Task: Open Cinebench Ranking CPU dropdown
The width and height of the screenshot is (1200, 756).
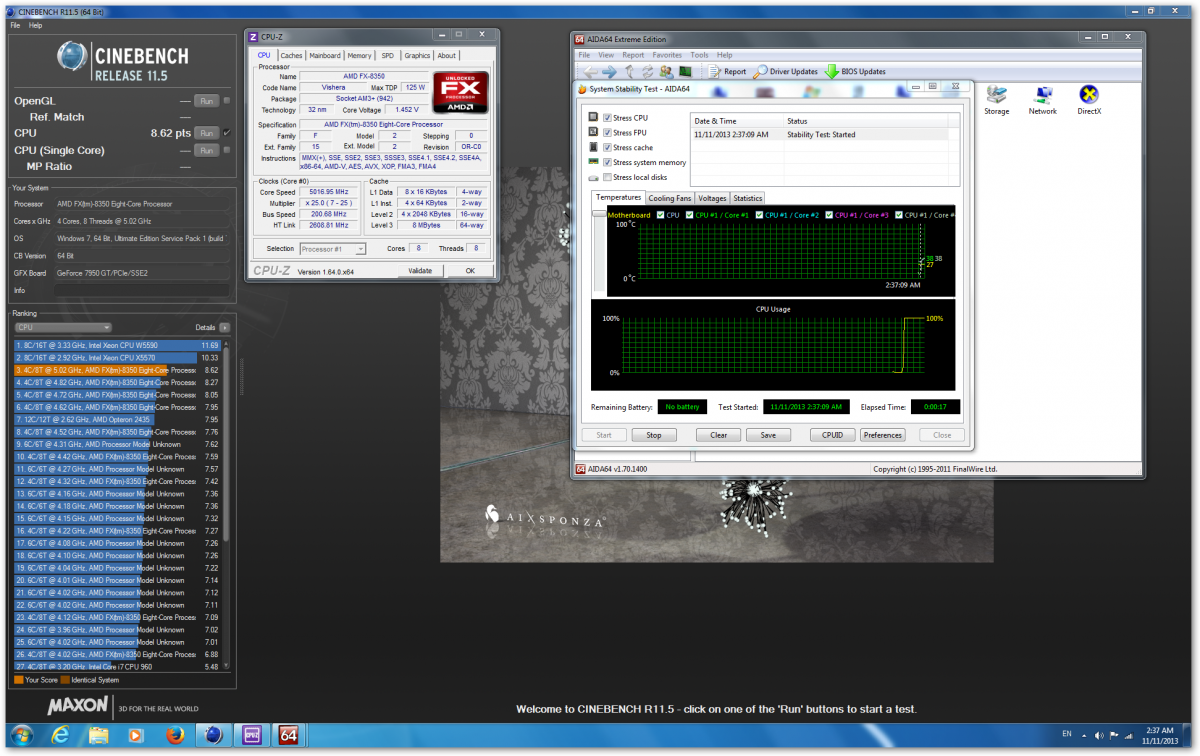Action: [63, 327]
